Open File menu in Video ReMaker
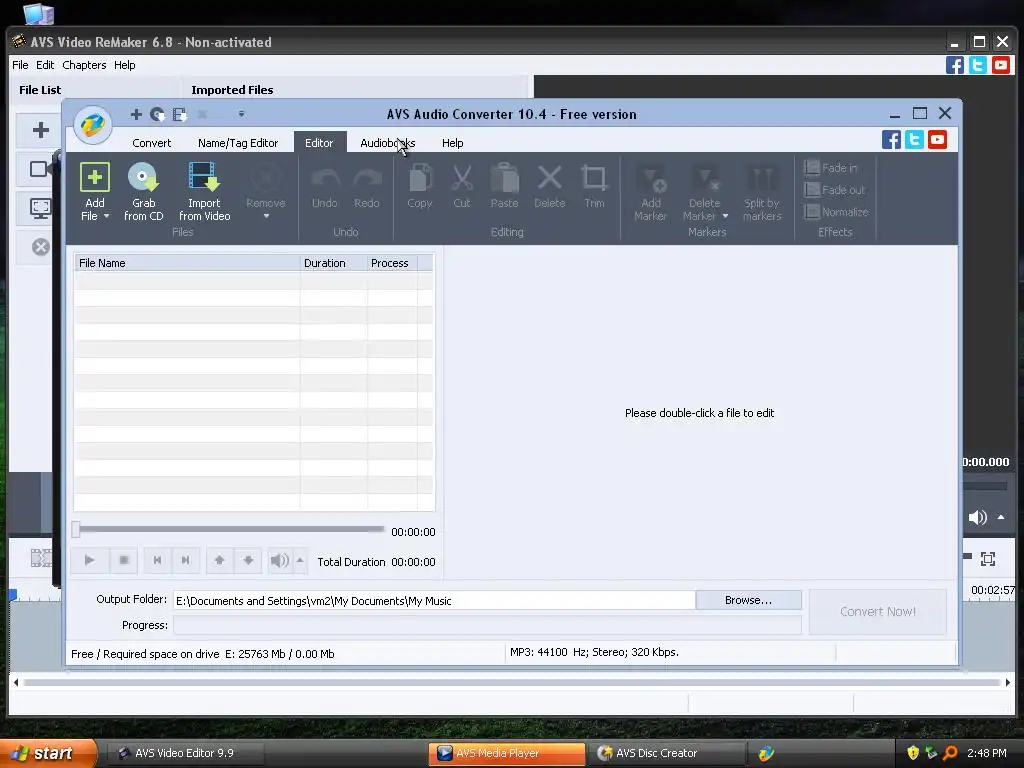Image resolution: width=1024 pixels, height=768 pixels. point(20,65)
